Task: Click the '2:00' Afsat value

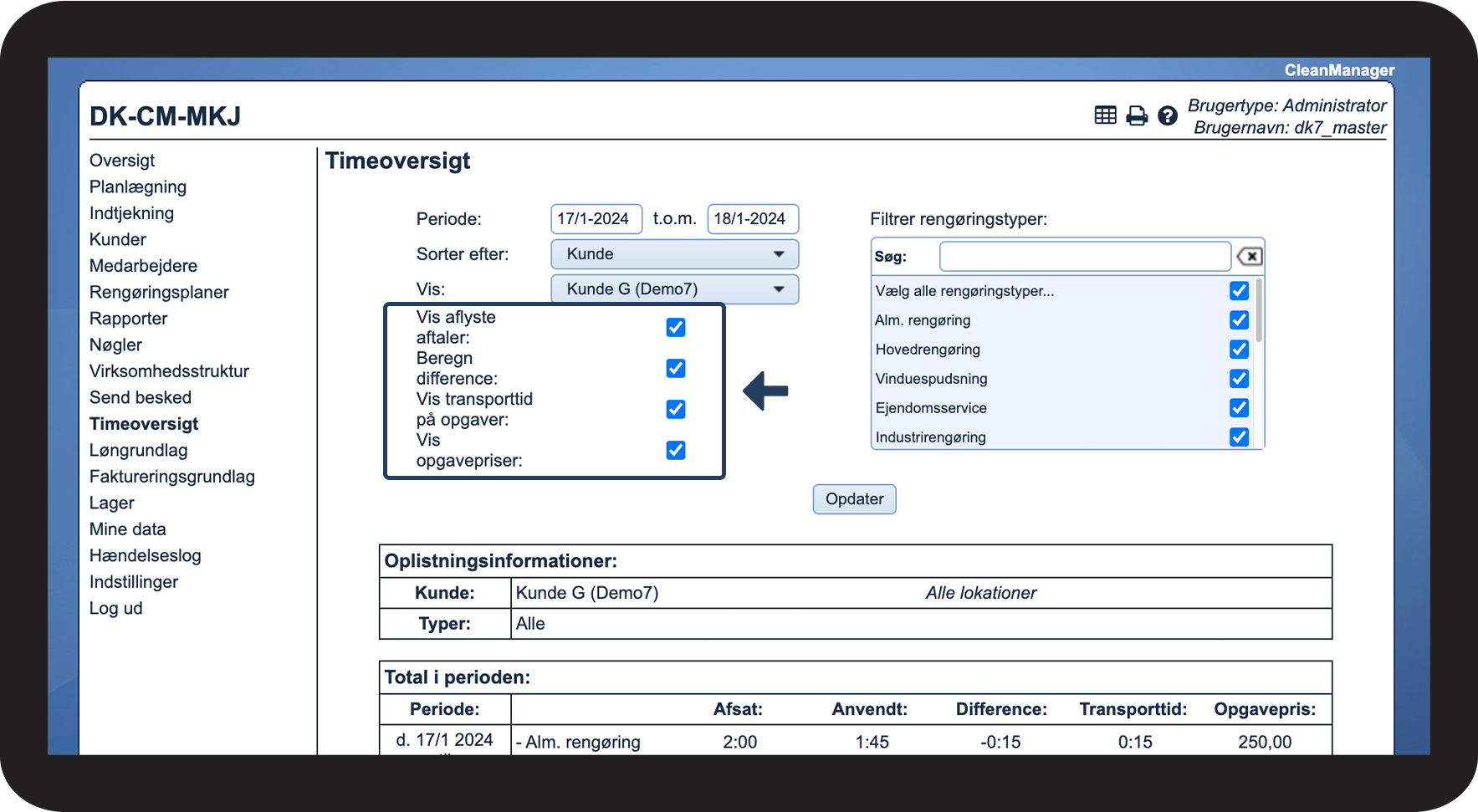Action: pos(740,742)
